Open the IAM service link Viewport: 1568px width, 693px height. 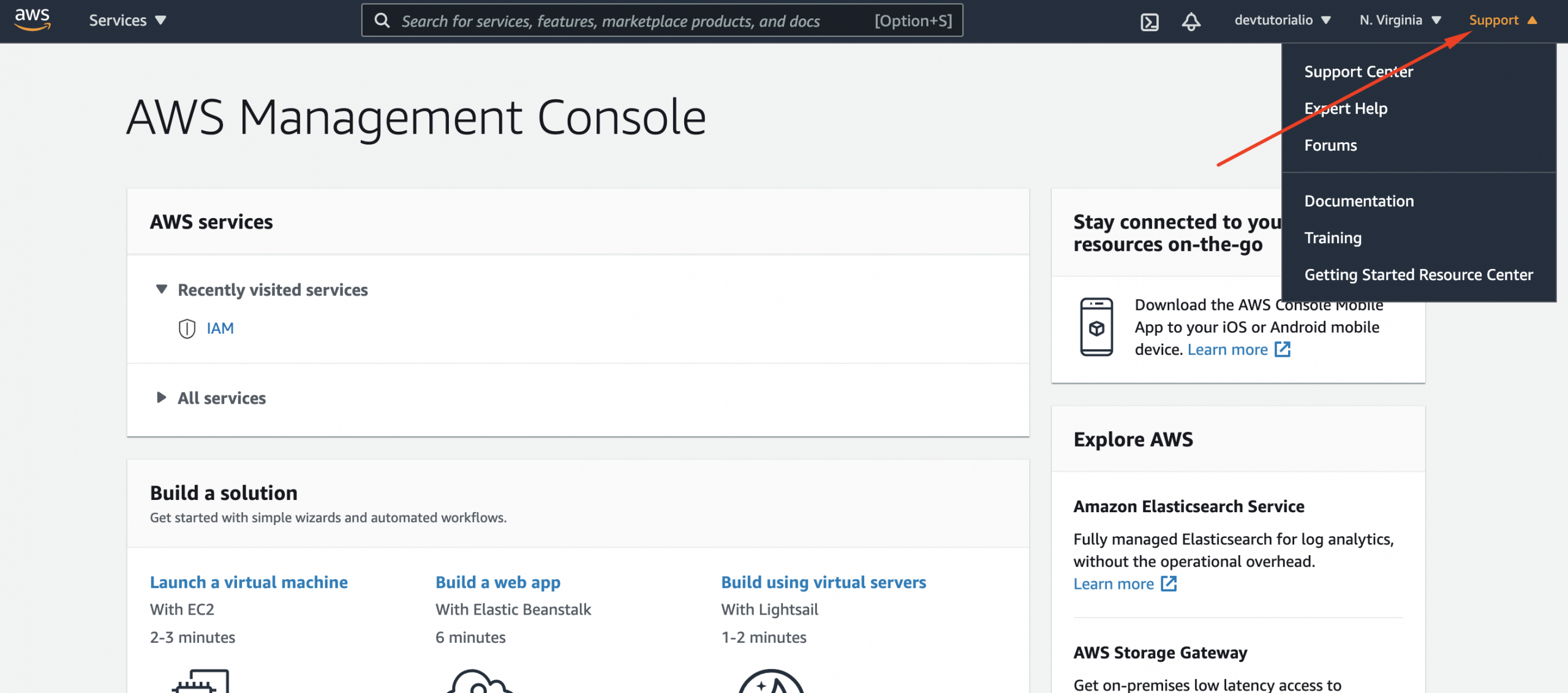click(x=220, y=328)
